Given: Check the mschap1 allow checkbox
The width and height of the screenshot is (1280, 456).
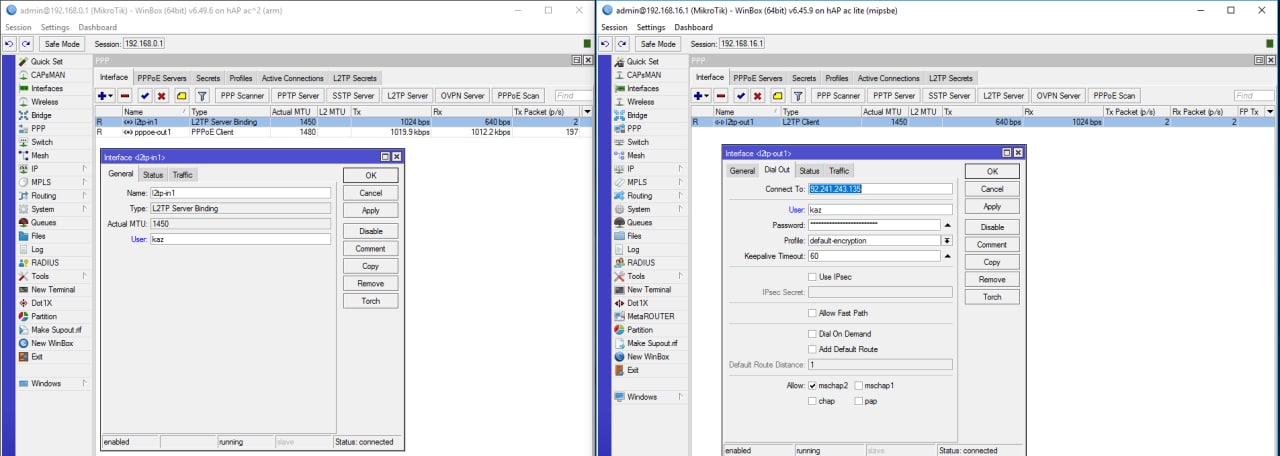Looking at the screenshot, I should 859,385.
